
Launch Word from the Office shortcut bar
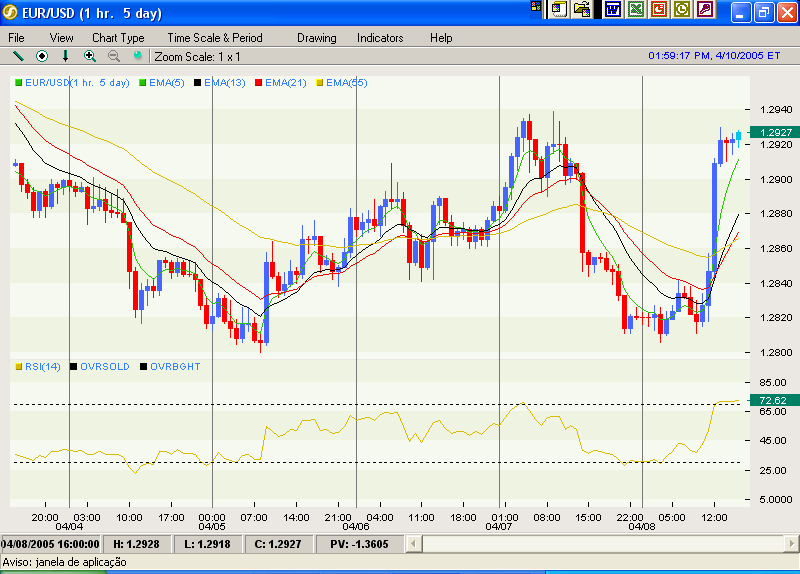click(612, 10)
